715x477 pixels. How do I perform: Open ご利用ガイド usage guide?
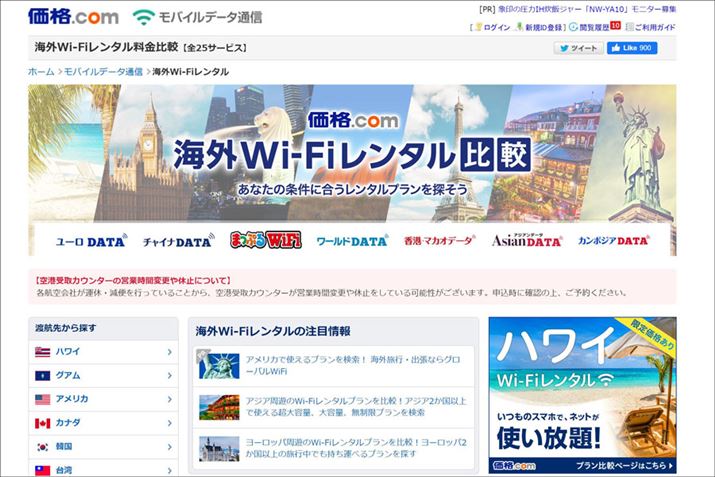tap(655, 27)
